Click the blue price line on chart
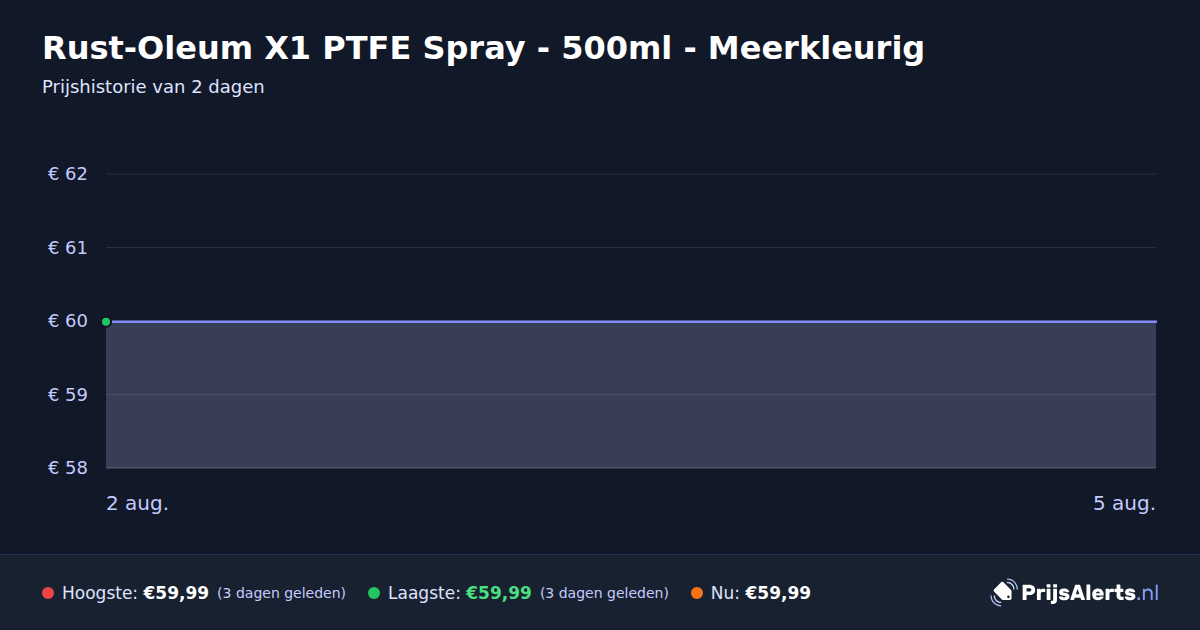 pyautogui.click(x=631, y=321)
